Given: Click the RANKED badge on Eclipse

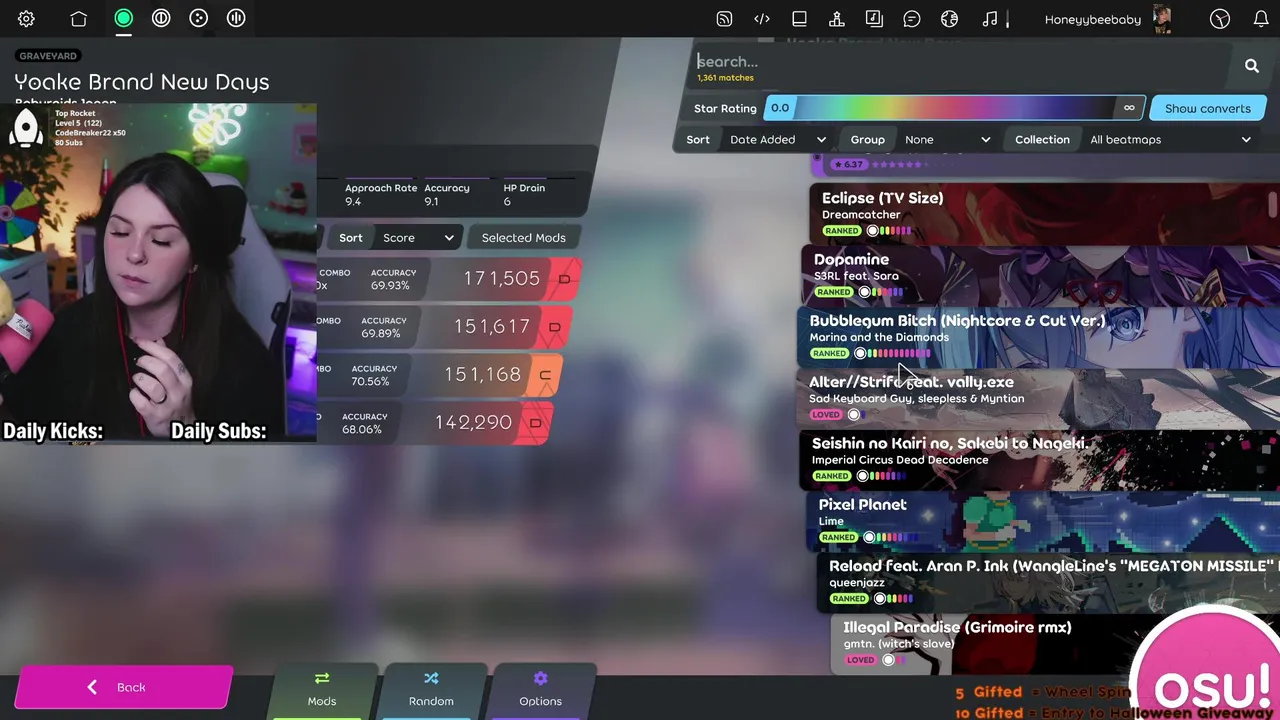Looking at the screenshot, I should (842, 231).
